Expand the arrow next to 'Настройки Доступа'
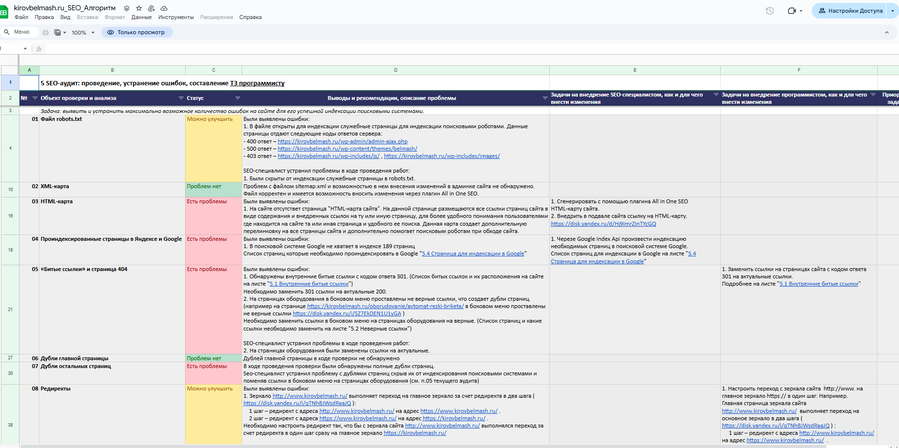 [892, 11]
